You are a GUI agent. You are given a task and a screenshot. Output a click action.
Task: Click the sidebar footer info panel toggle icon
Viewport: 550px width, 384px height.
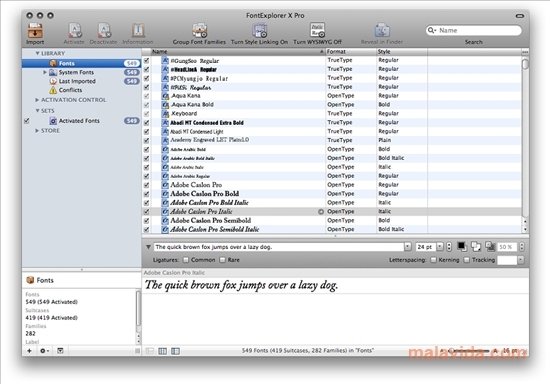[x=60, y=351]
